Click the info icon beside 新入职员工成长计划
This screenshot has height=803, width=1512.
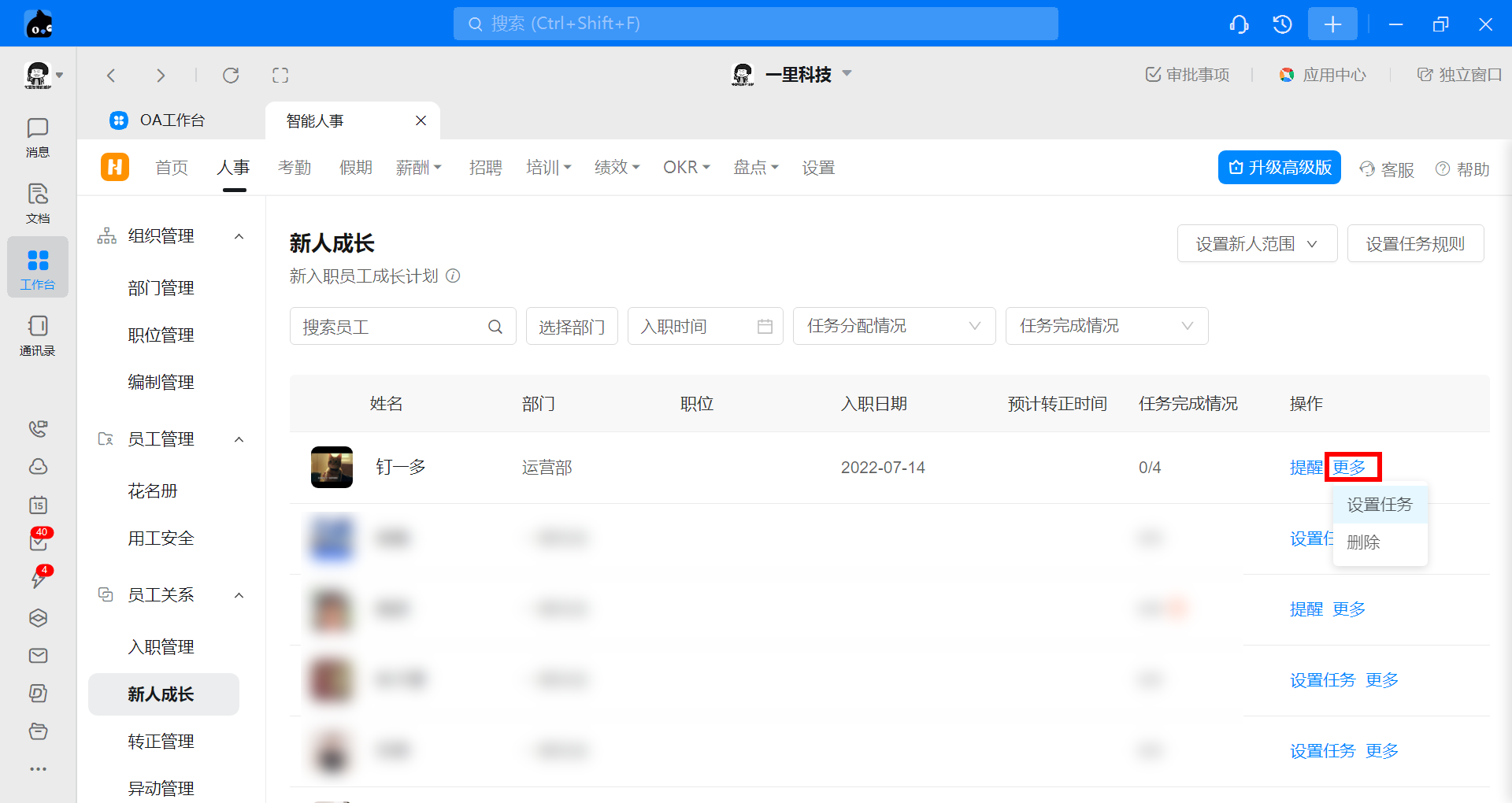[x=453, y=276]
